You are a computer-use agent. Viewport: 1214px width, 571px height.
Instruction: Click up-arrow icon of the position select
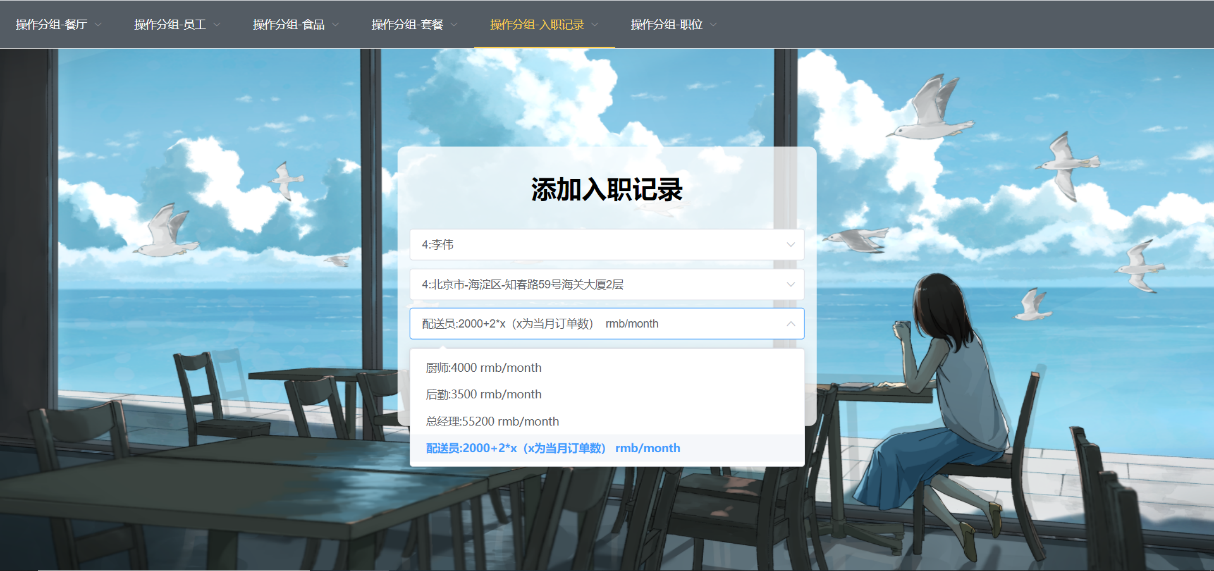pyautogui.click(x=791, y=324)
